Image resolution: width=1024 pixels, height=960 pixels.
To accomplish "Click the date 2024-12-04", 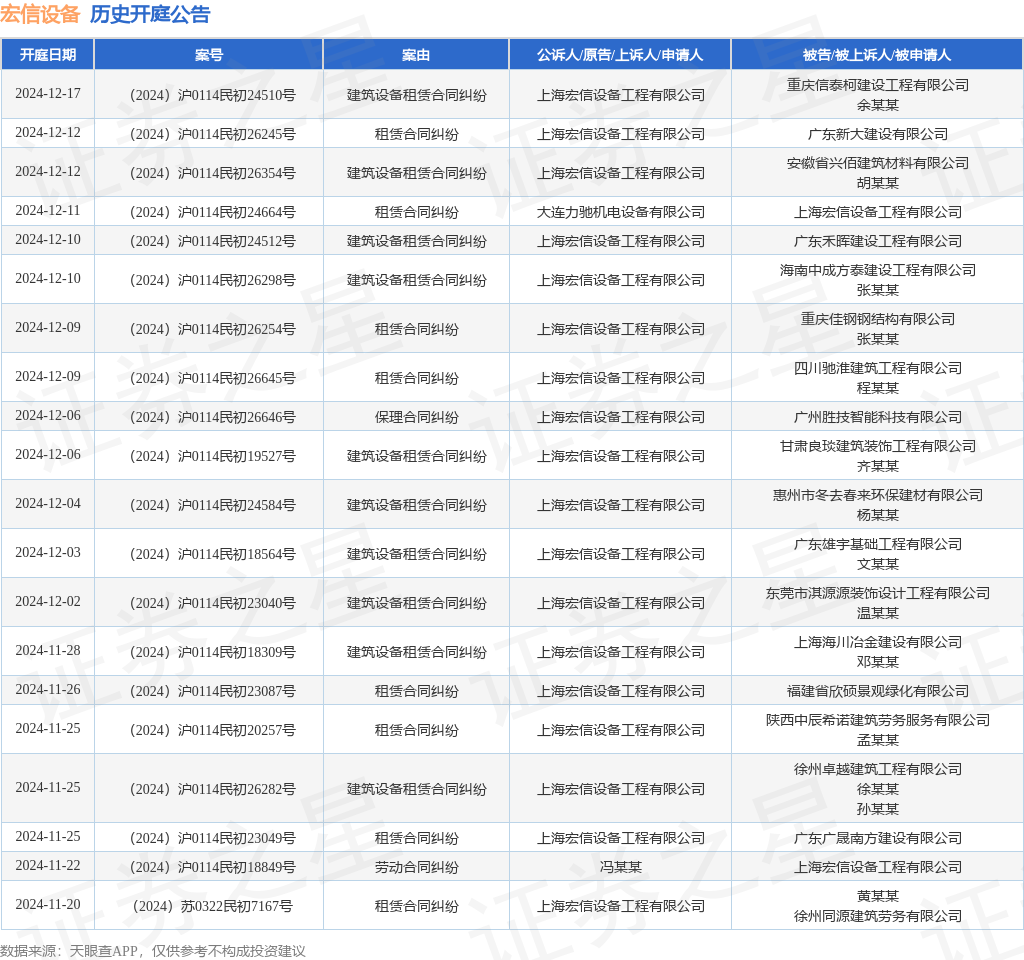I will coord(48,503).
